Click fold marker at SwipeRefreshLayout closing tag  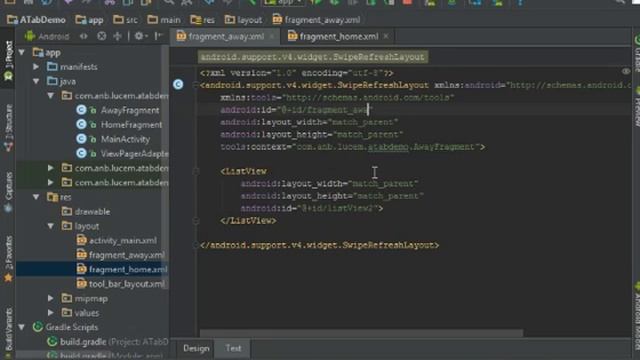click(196, 245)
